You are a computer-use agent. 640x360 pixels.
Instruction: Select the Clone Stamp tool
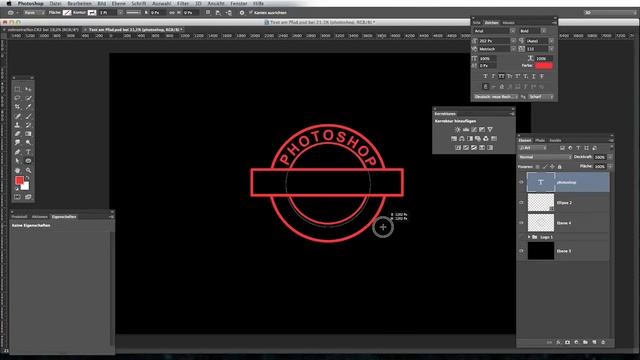pos(18,125)
